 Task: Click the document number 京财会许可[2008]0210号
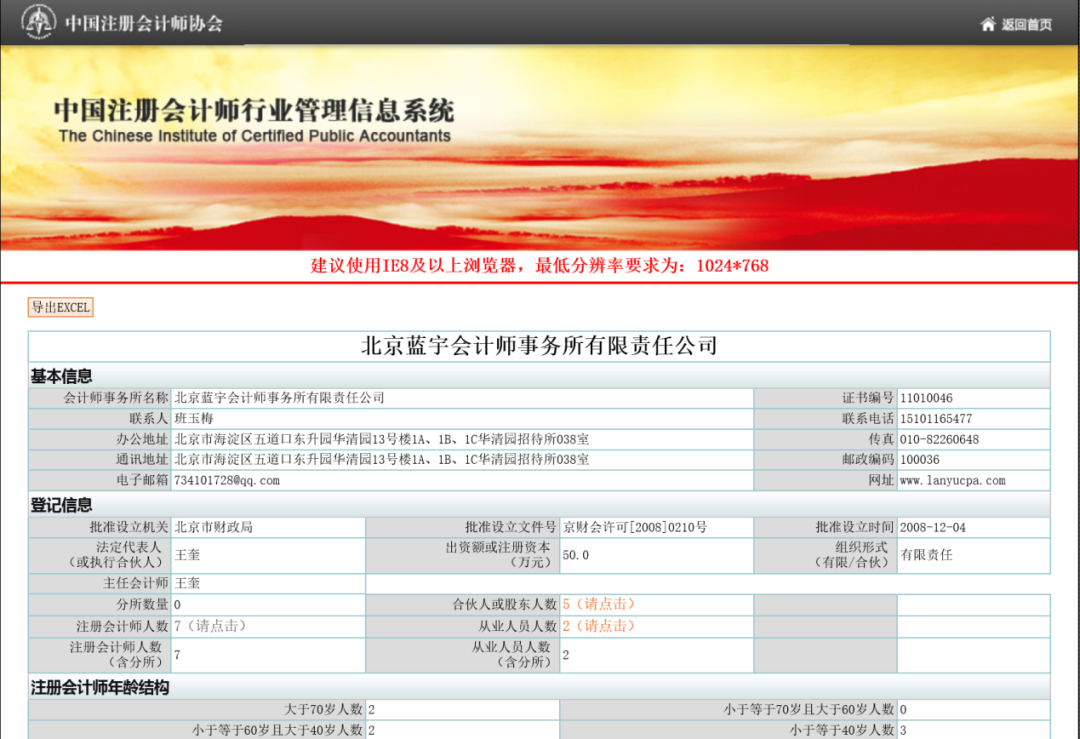point(635,528)
